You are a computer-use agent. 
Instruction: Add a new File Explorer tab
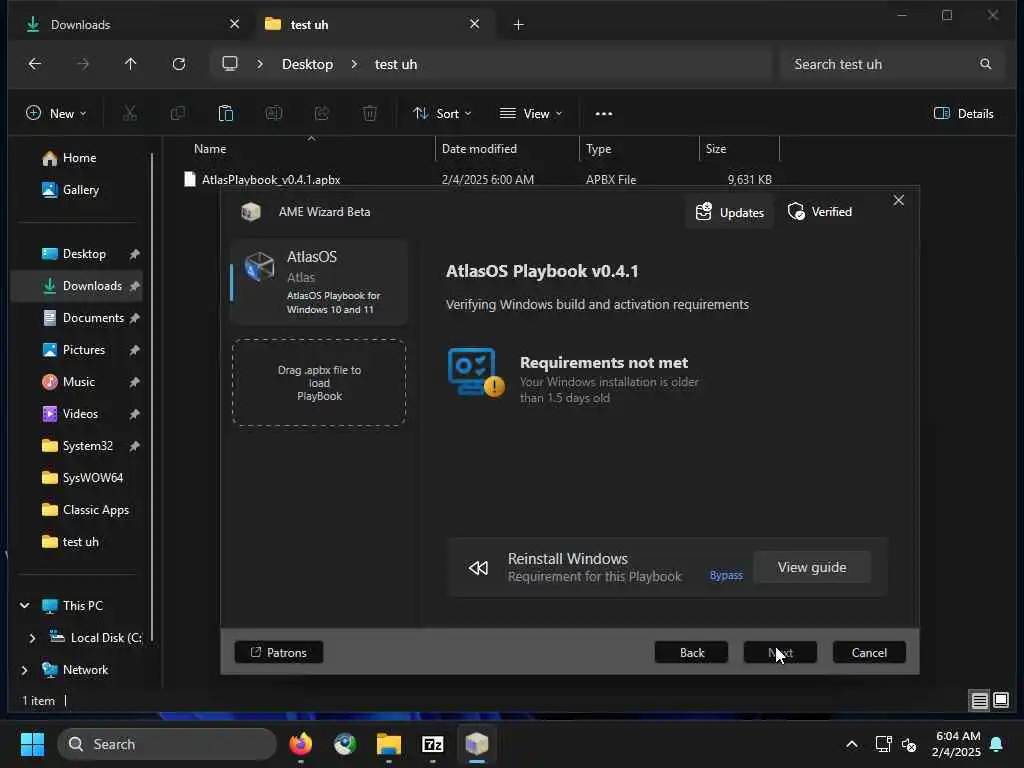519,25
